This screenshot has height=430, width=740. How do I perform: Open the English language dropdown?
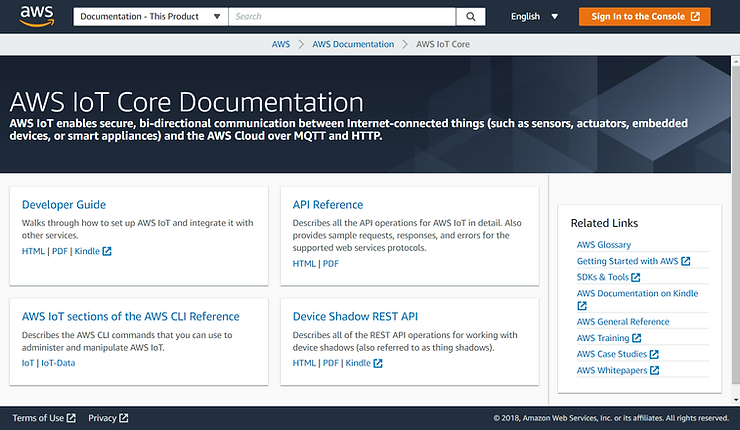pos(534,17)
